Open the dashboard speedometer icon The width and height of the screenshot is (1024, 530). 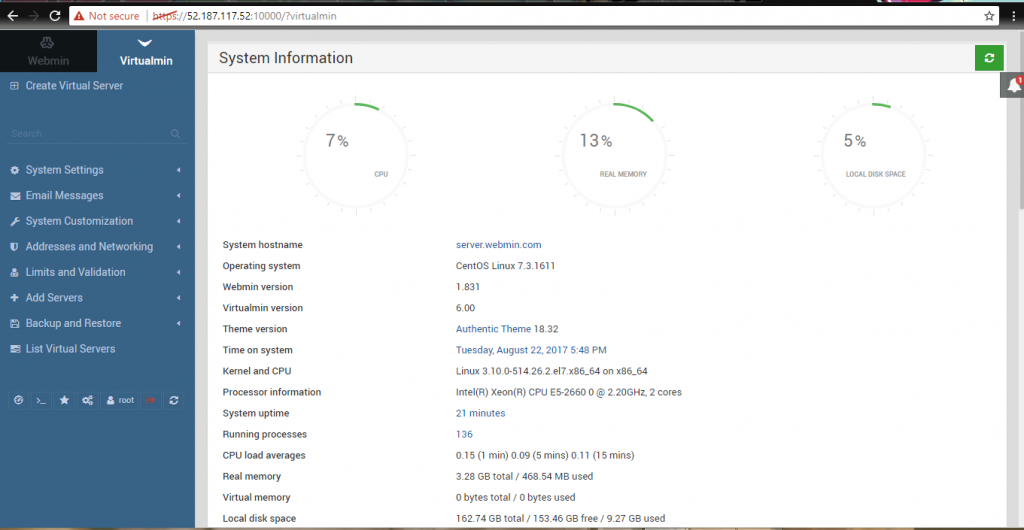pyautogui.click(x=18, y=400)
